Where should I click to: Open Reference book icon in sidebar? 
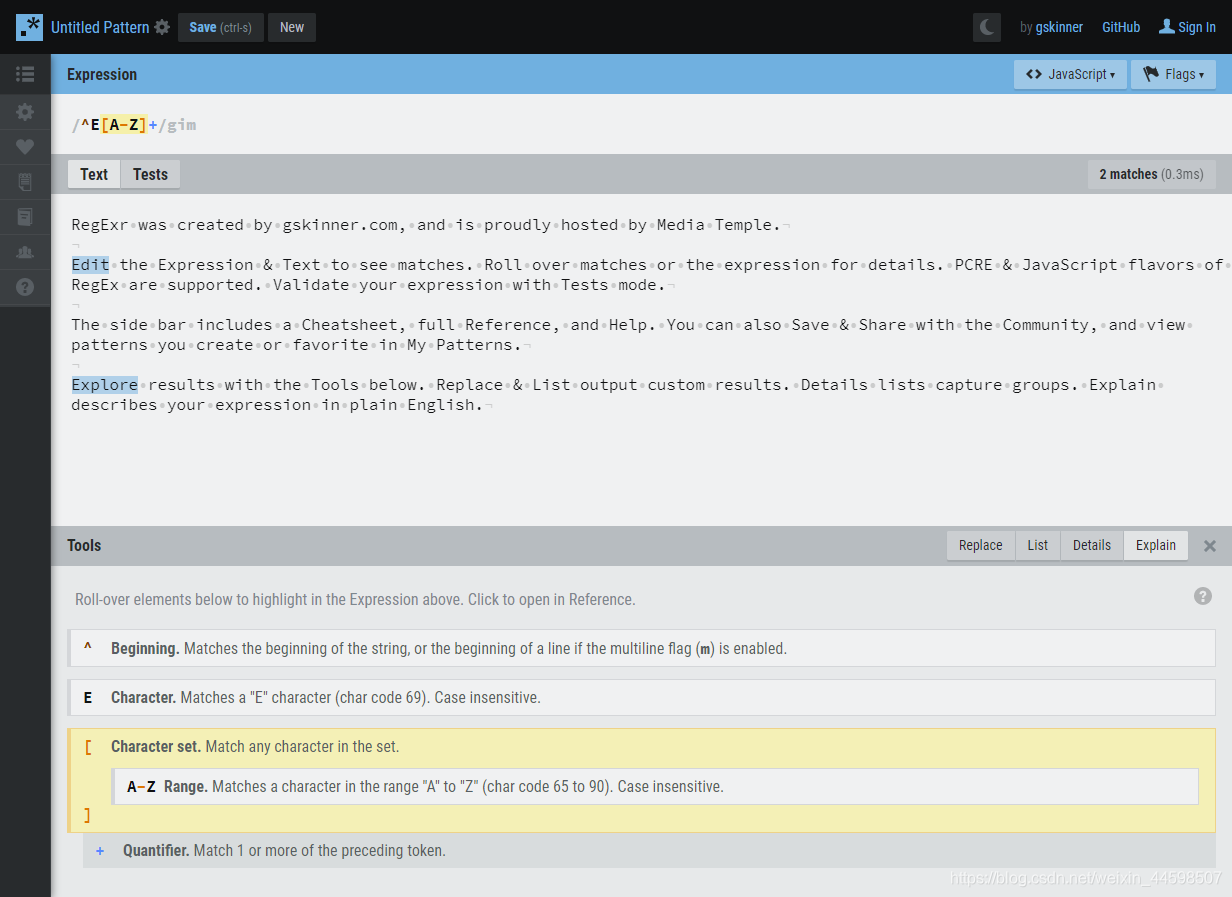(x=25, y=217)
